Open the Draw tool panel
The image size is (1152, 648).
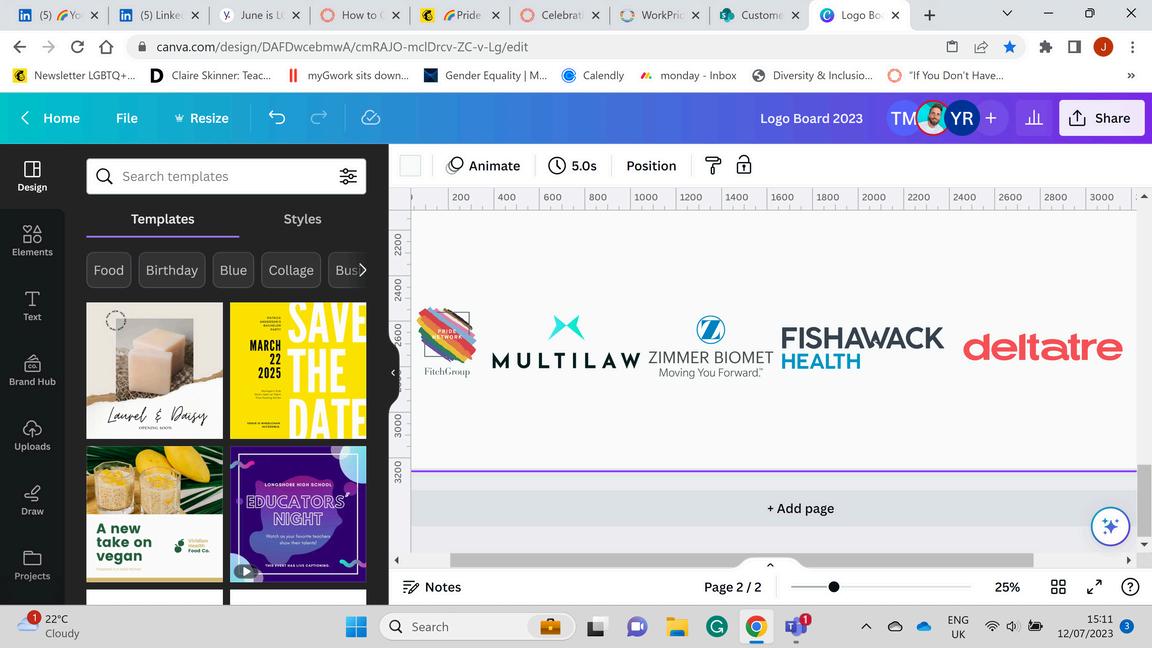32,500
